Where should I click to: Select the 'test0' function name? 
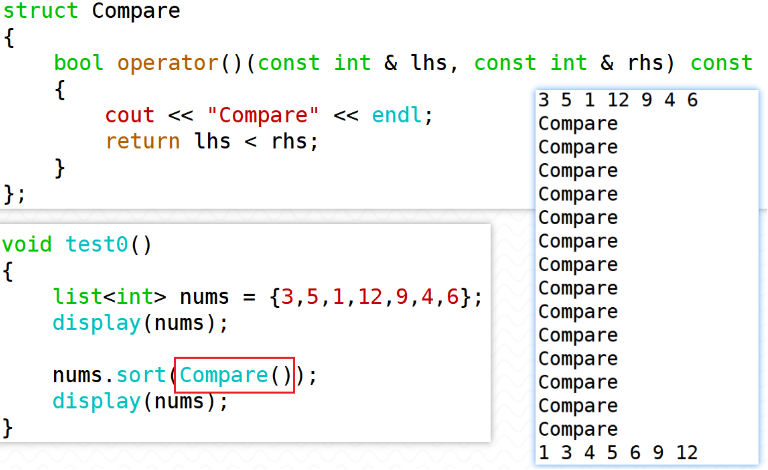(x=97, y=244)
